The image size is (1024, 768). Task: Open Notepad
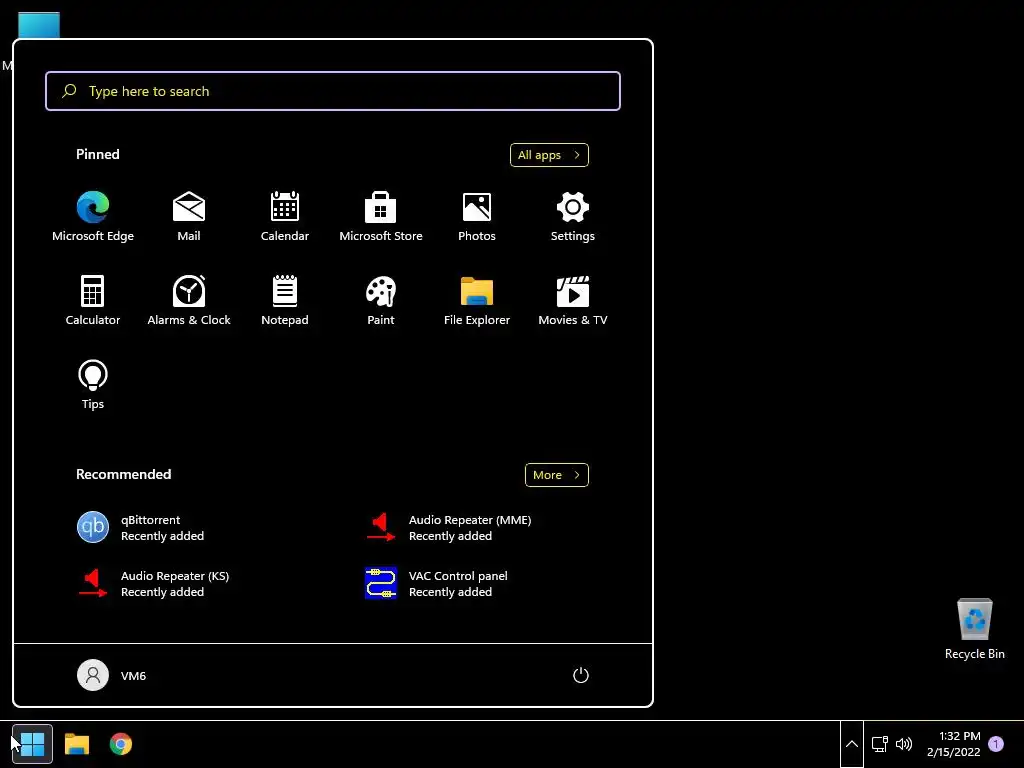point(285,300)
